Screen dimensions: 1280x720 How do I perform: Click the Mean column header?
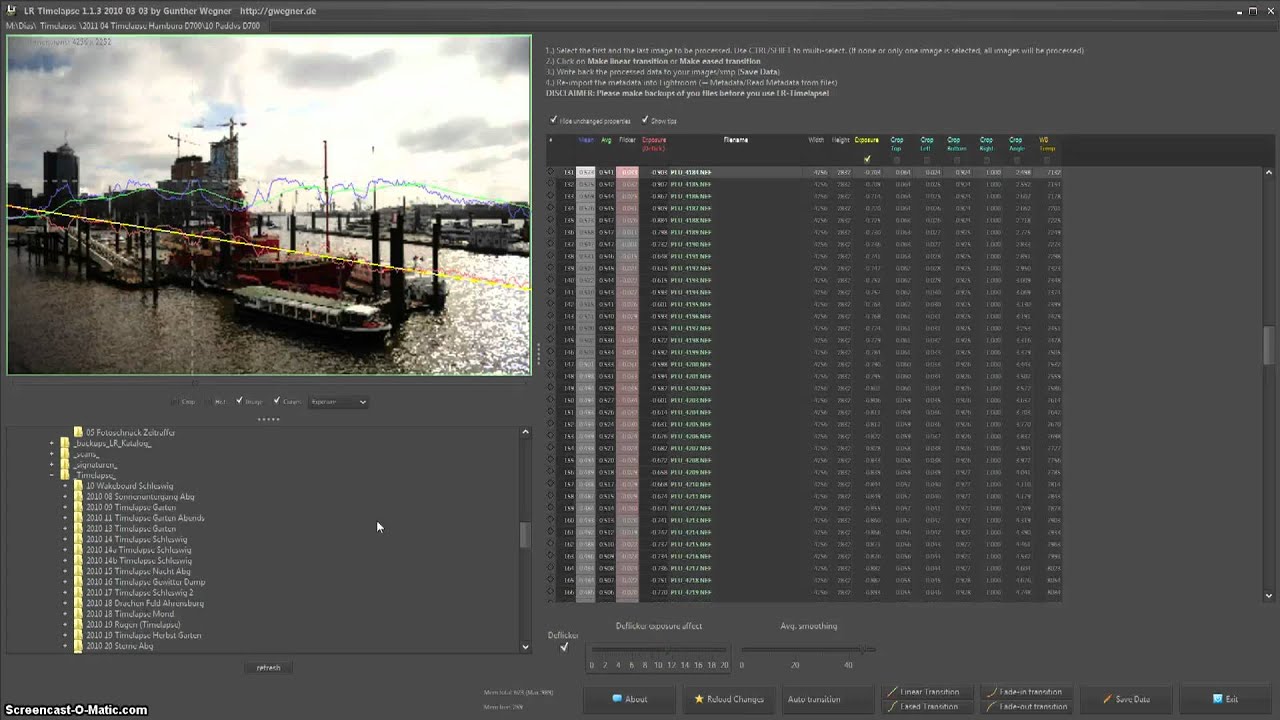(586, 140)
